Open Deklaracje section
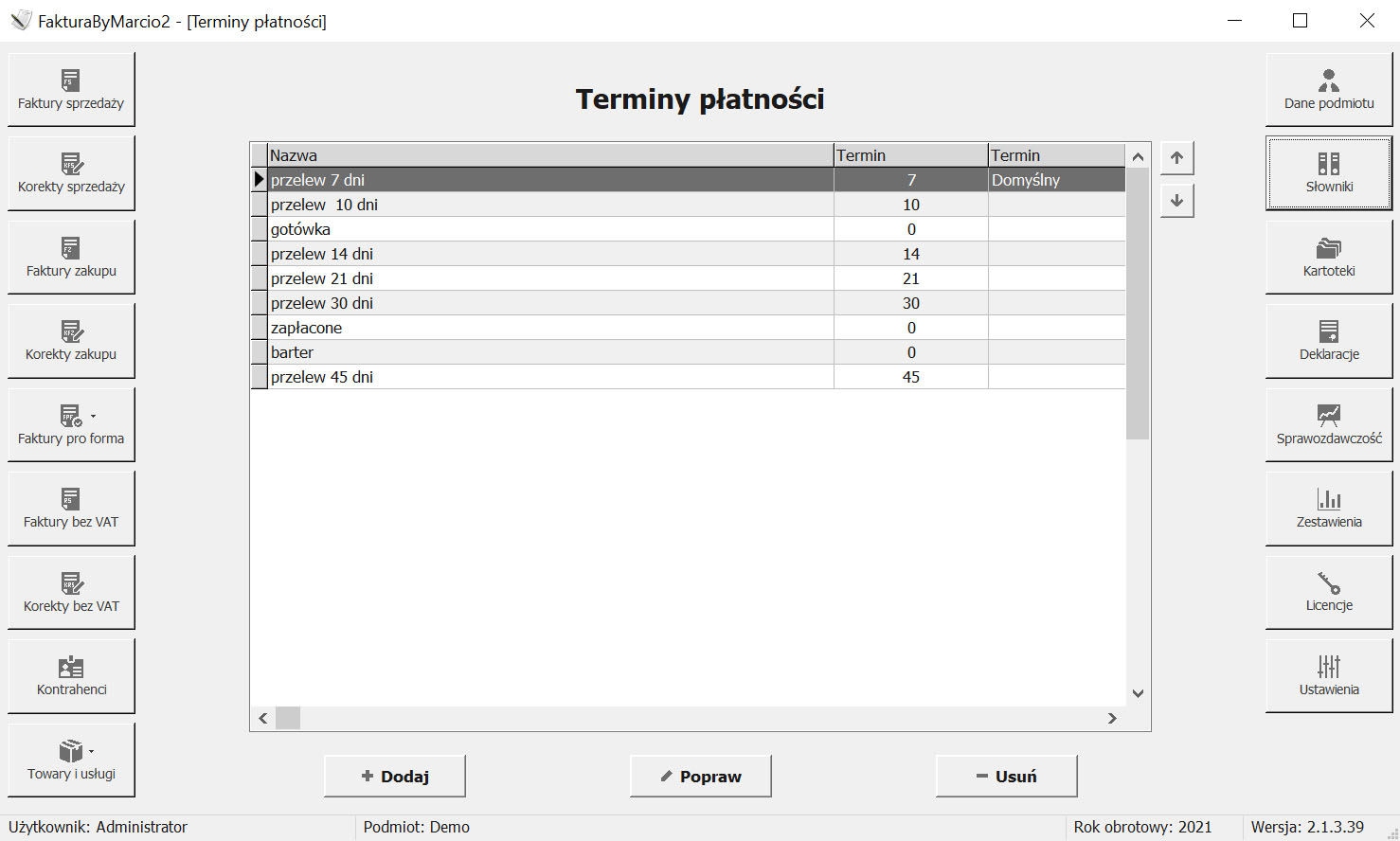Image resolution: width=1400 pixels, height=841 pixels. [x=1329, y=340]
